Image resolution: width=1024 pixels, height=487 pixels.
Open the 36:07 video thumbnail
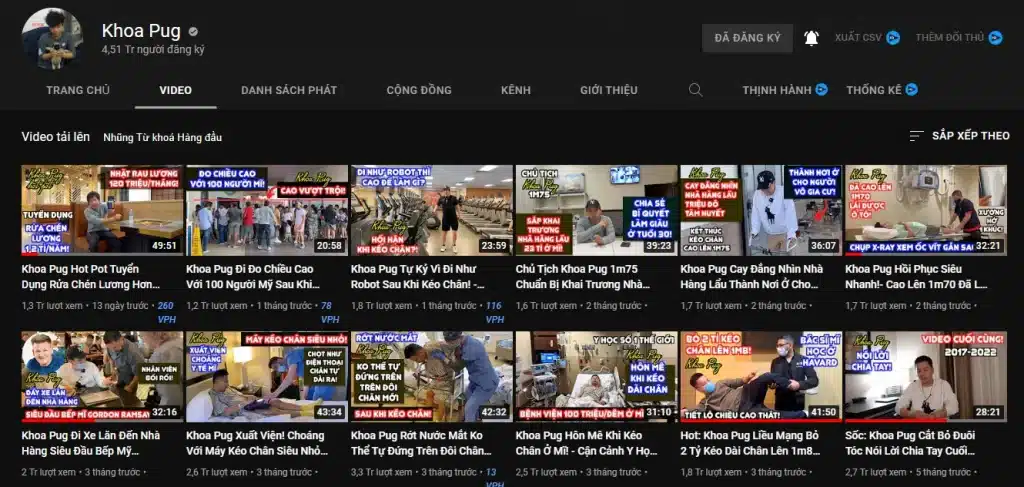coord(761,210)
